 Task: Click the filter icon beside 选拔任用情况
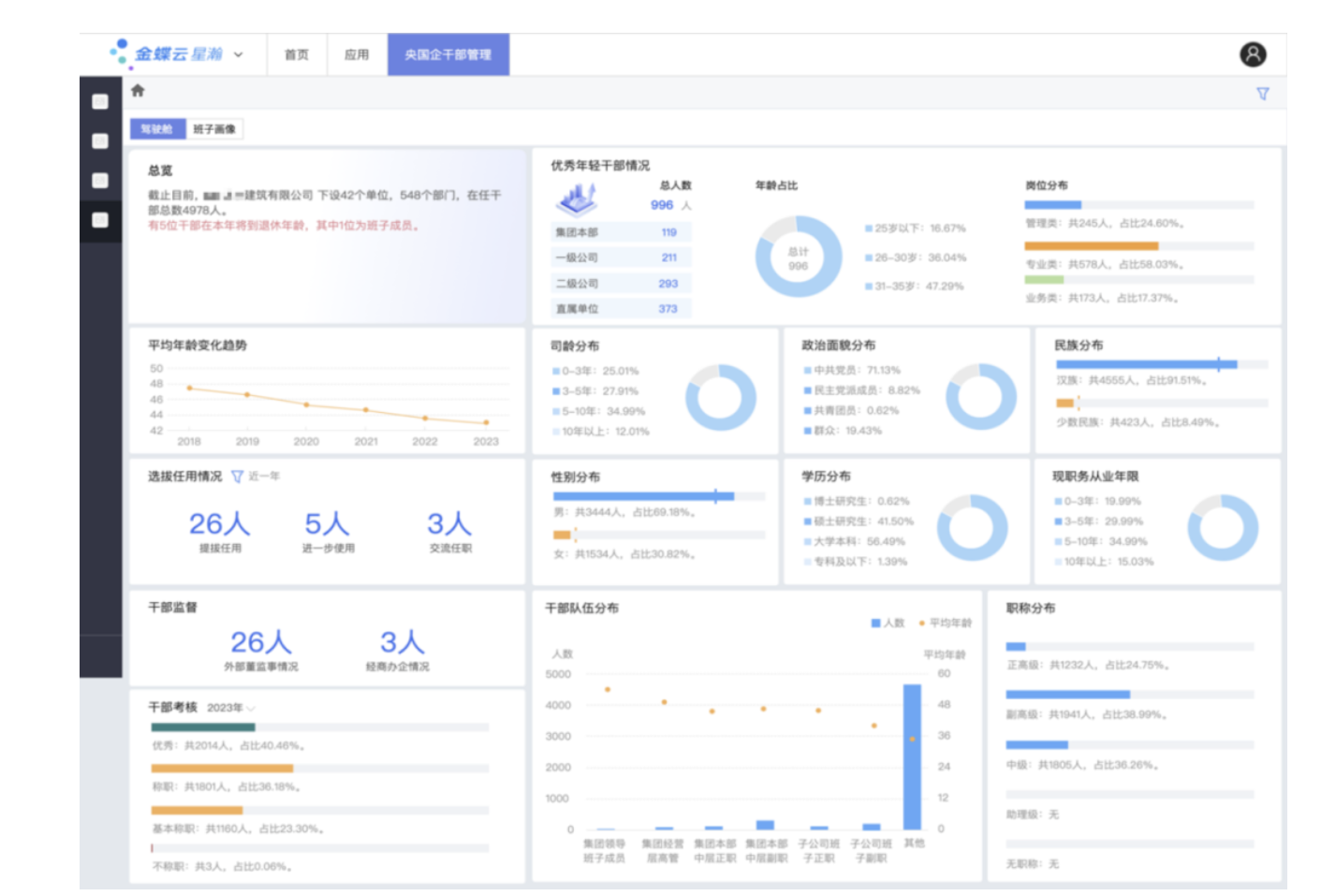tap(237, 477)
